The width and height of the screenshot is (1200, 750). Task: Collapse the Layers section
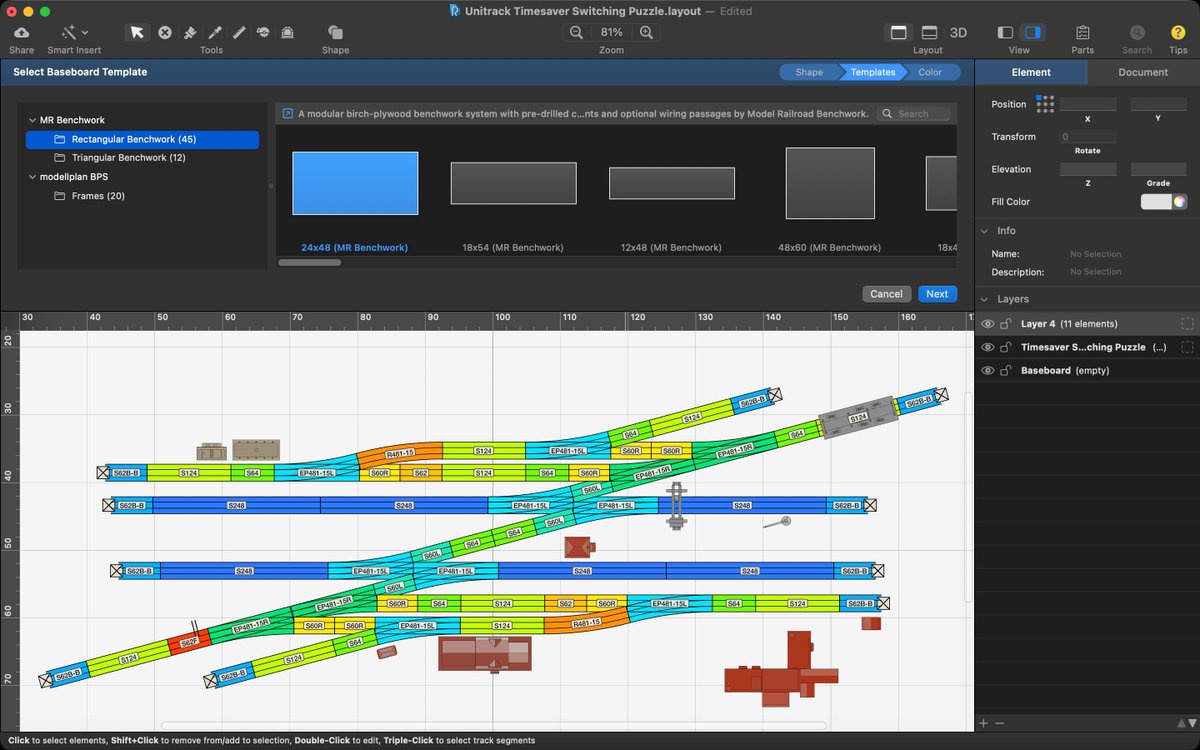tap(984, 299)
